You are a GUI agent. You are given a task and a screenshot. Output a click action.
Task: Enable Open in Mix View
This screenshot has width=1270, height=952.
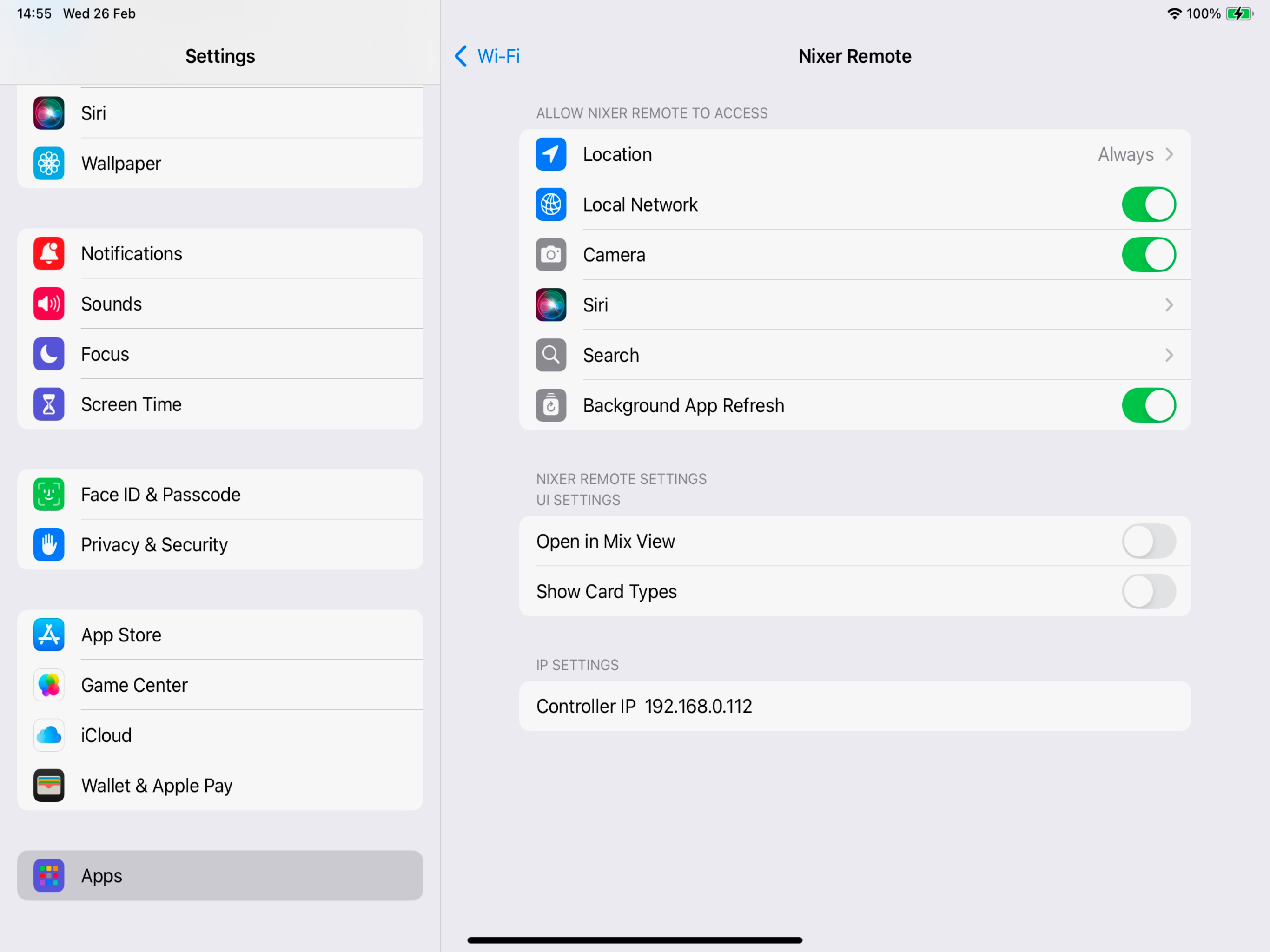point(1148,542)
